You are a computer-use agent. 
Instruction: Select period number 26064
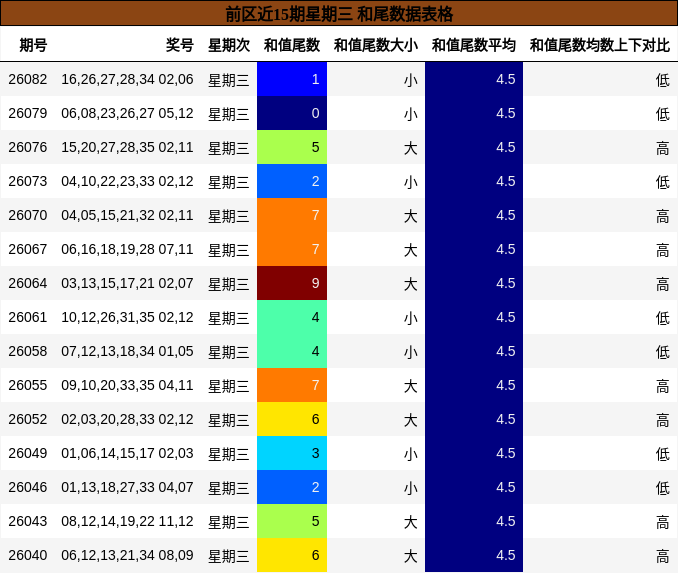(x=28, y=283)
